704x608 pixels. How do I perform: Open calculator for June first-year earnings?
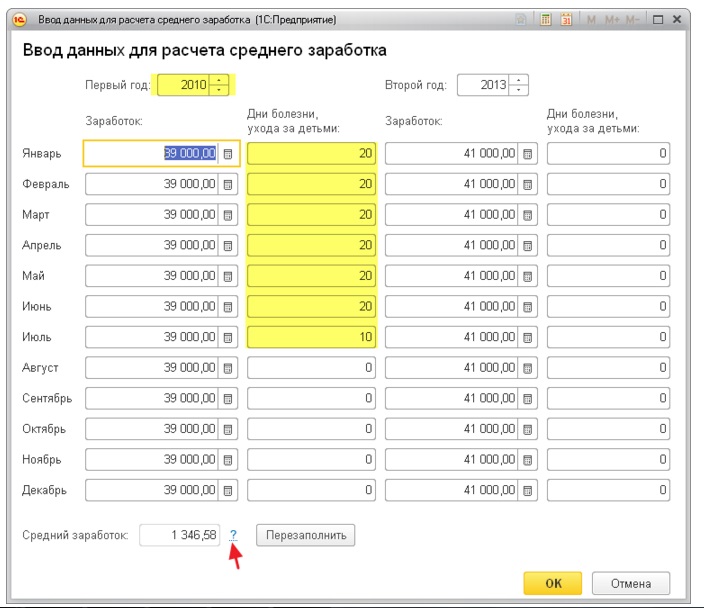228,306
